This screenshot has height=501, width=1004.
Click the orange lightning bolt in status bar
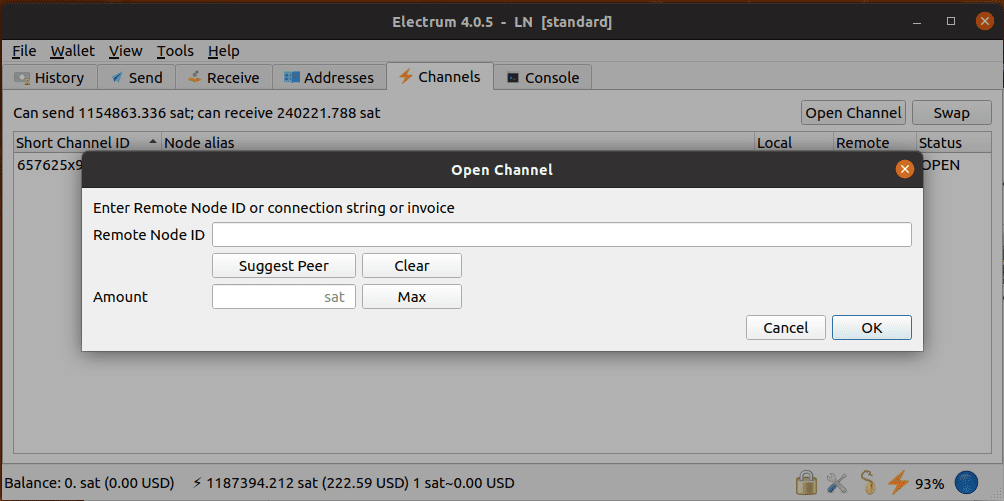click(x=898, y=484)
